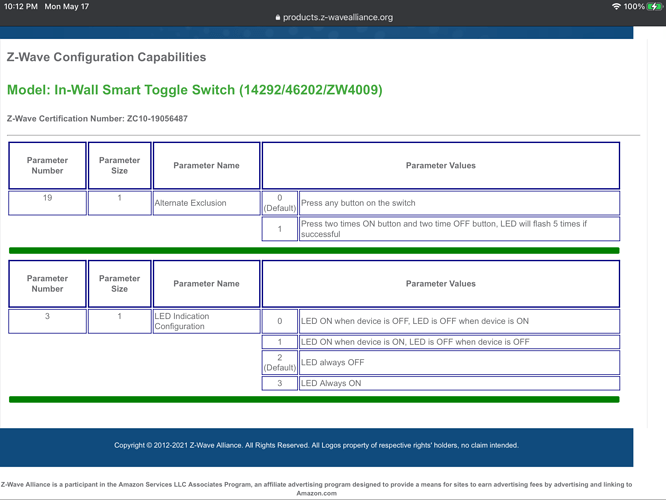Tap the lock icon beside the URL
The image size is (666, 500).
278,17
